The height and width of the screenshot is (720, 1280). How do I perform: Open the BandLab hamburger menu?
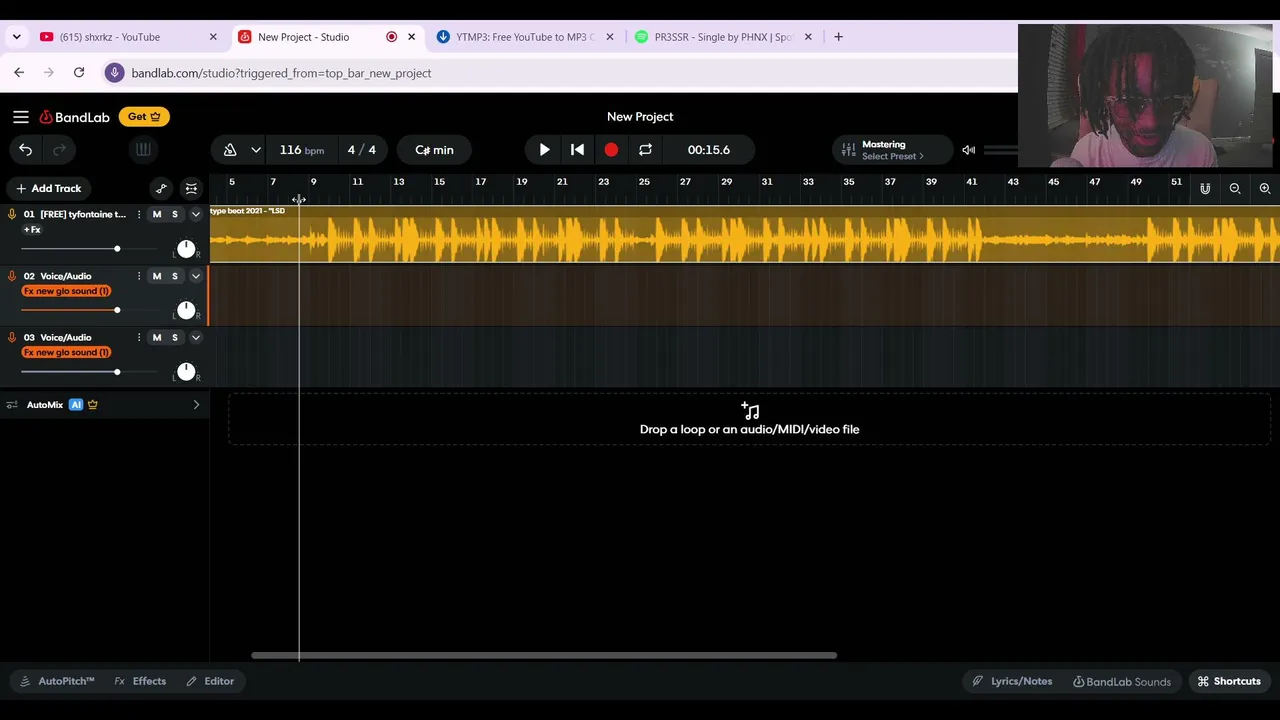click(x=20, y=117)
